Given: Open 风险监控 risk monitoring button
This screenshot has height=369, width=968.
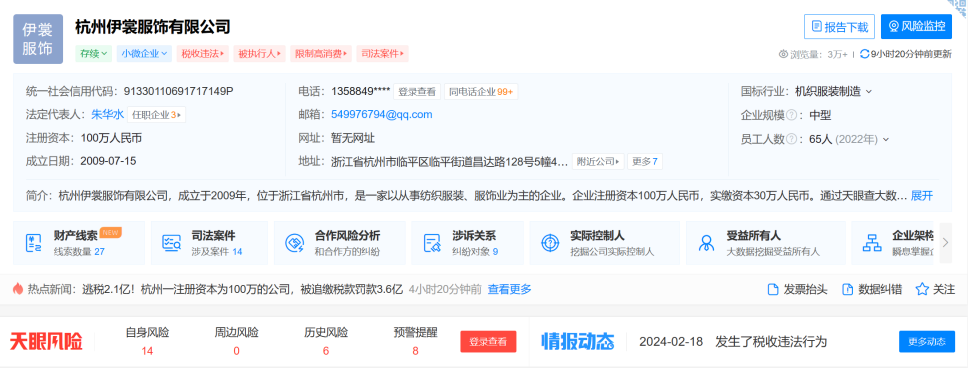Looking at the screenshot, I should coord(916,27).
